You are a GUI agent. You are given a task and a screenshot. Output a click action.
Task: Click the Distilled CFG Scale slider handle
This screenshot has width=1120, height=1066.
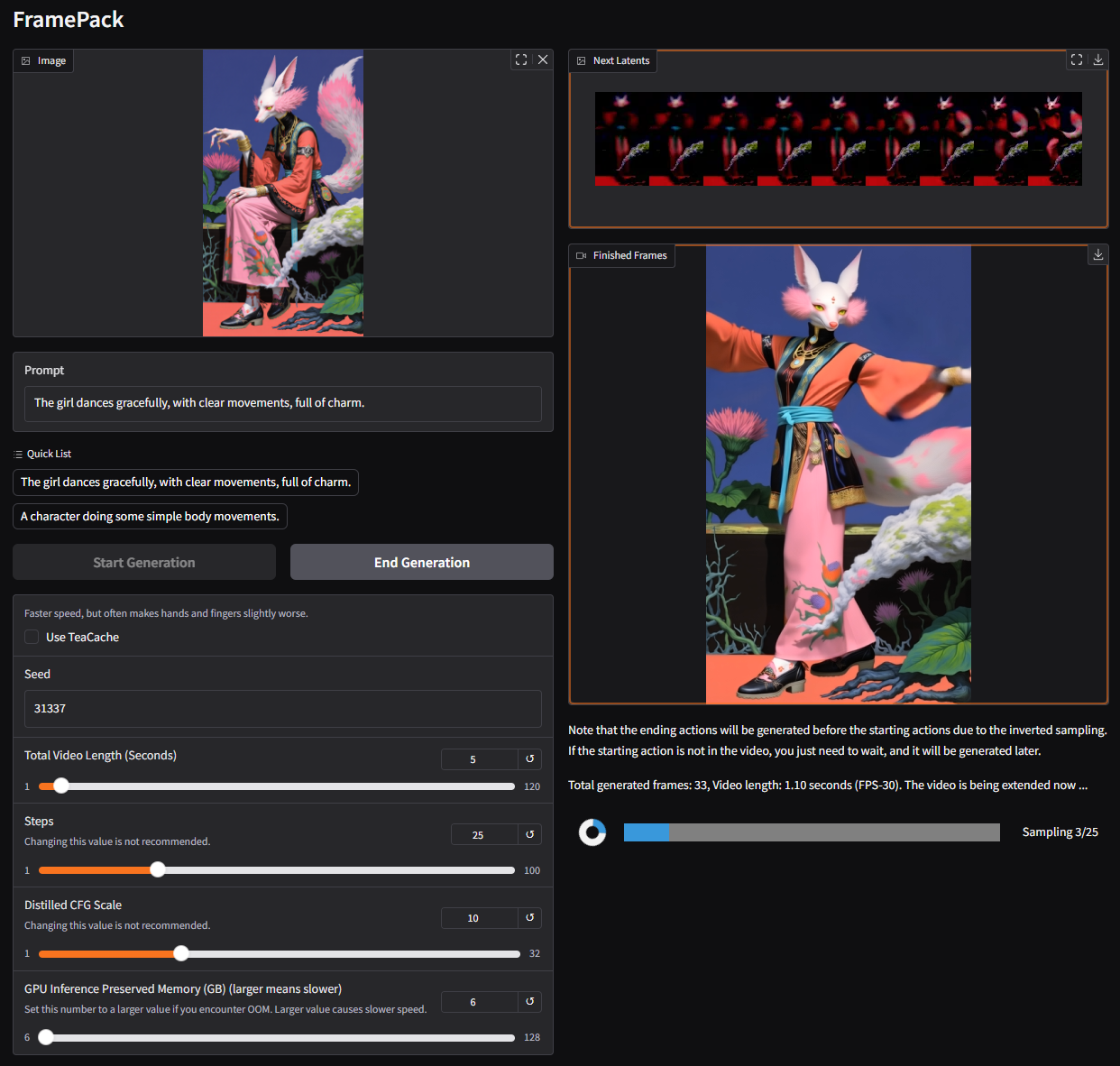181,953
